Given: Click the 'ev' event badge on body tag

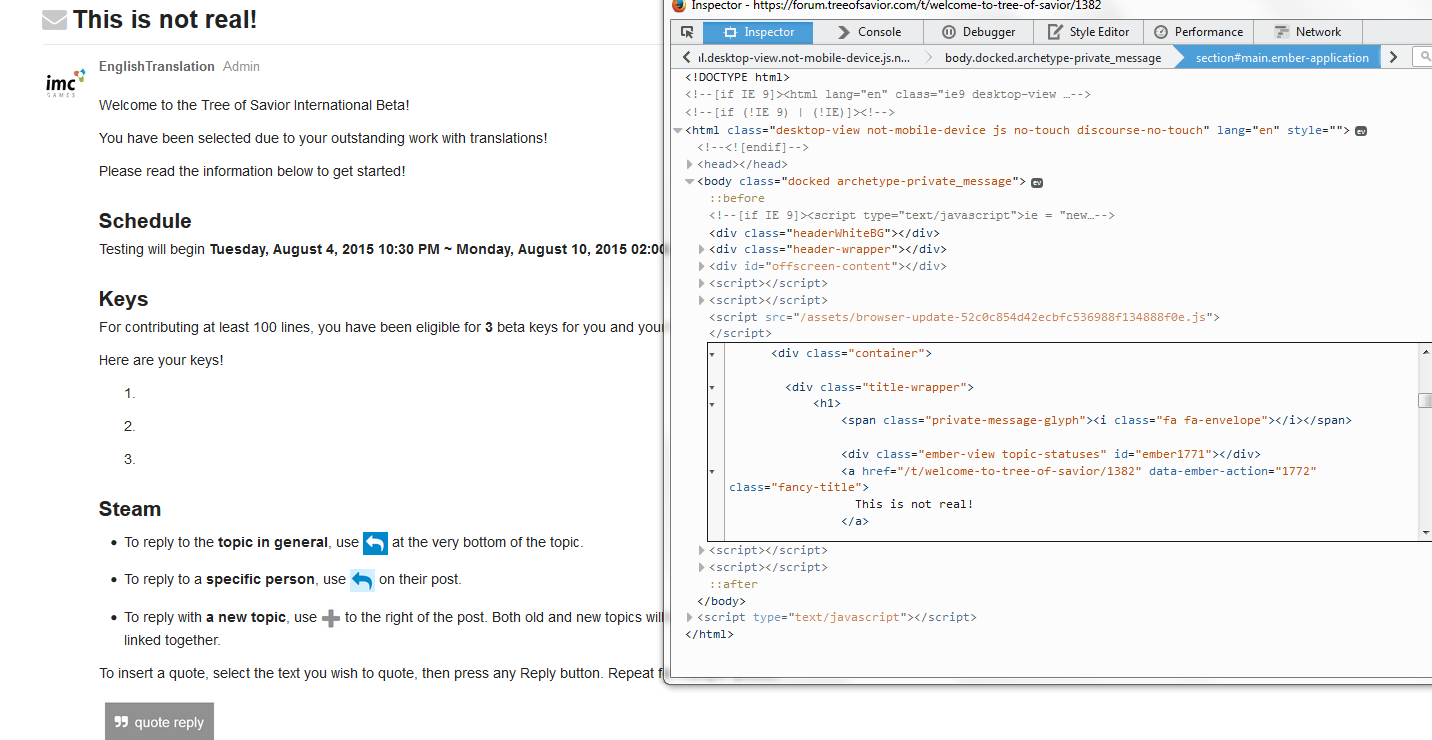Looking at the screenshot, I should pyautogui.click(x=1038, y=182).
